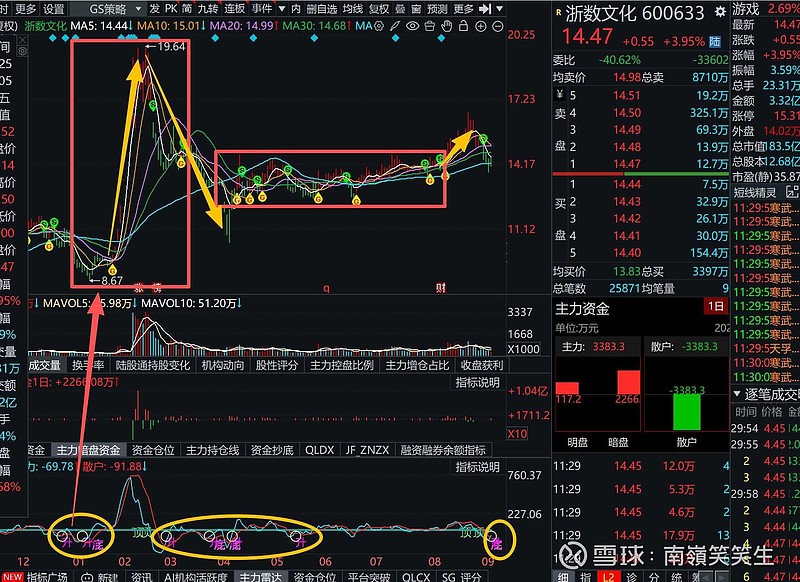Viewport: 800px width, 582px height.
Task: Click the 陆 badge beside the price change
Action: (x=715, y=42)
